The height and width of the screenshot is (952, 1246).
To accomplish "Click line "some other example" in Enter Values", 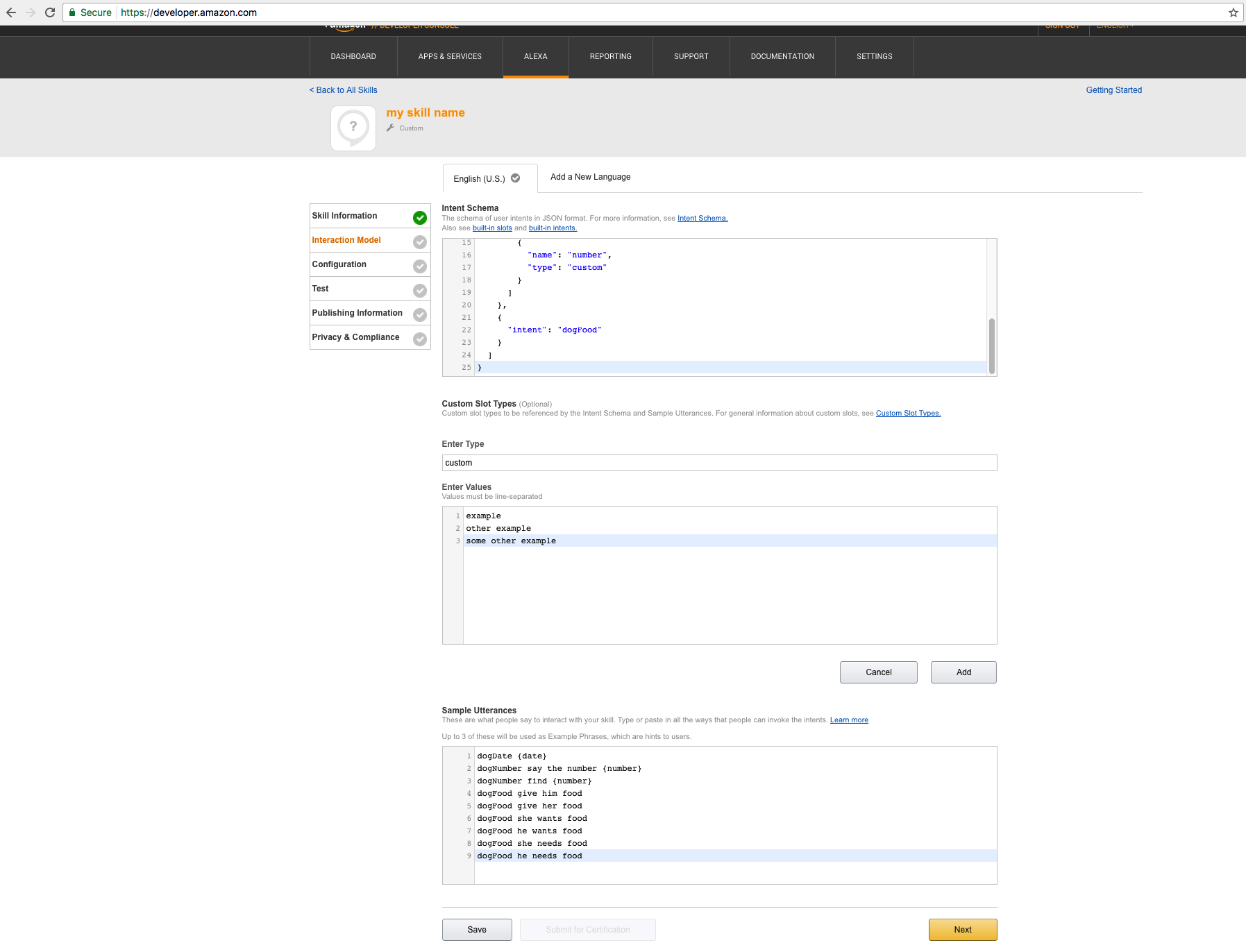I will pos(511,541).
